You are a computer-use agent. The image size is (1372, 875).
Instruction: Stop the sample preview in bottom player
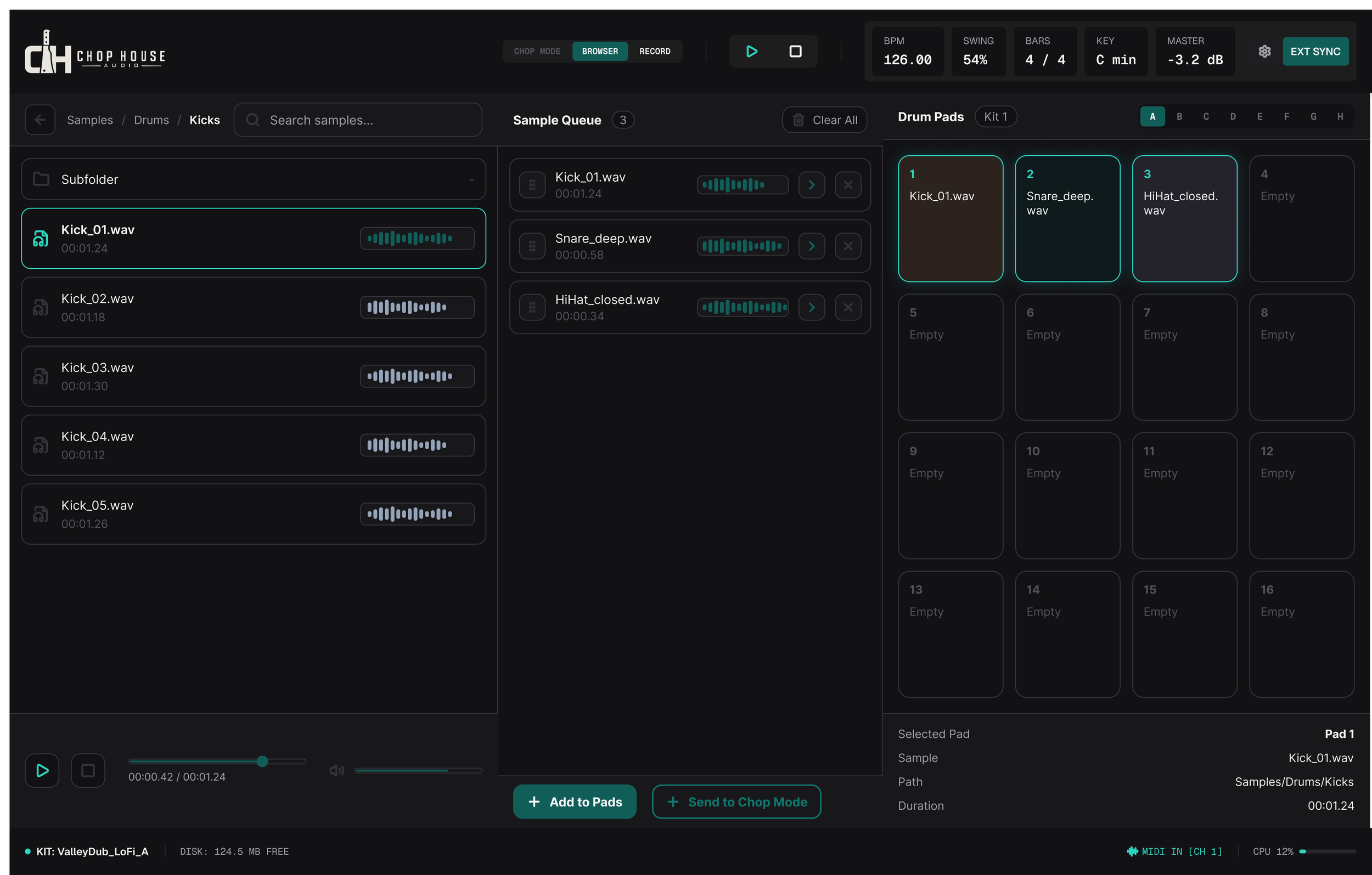88,770
